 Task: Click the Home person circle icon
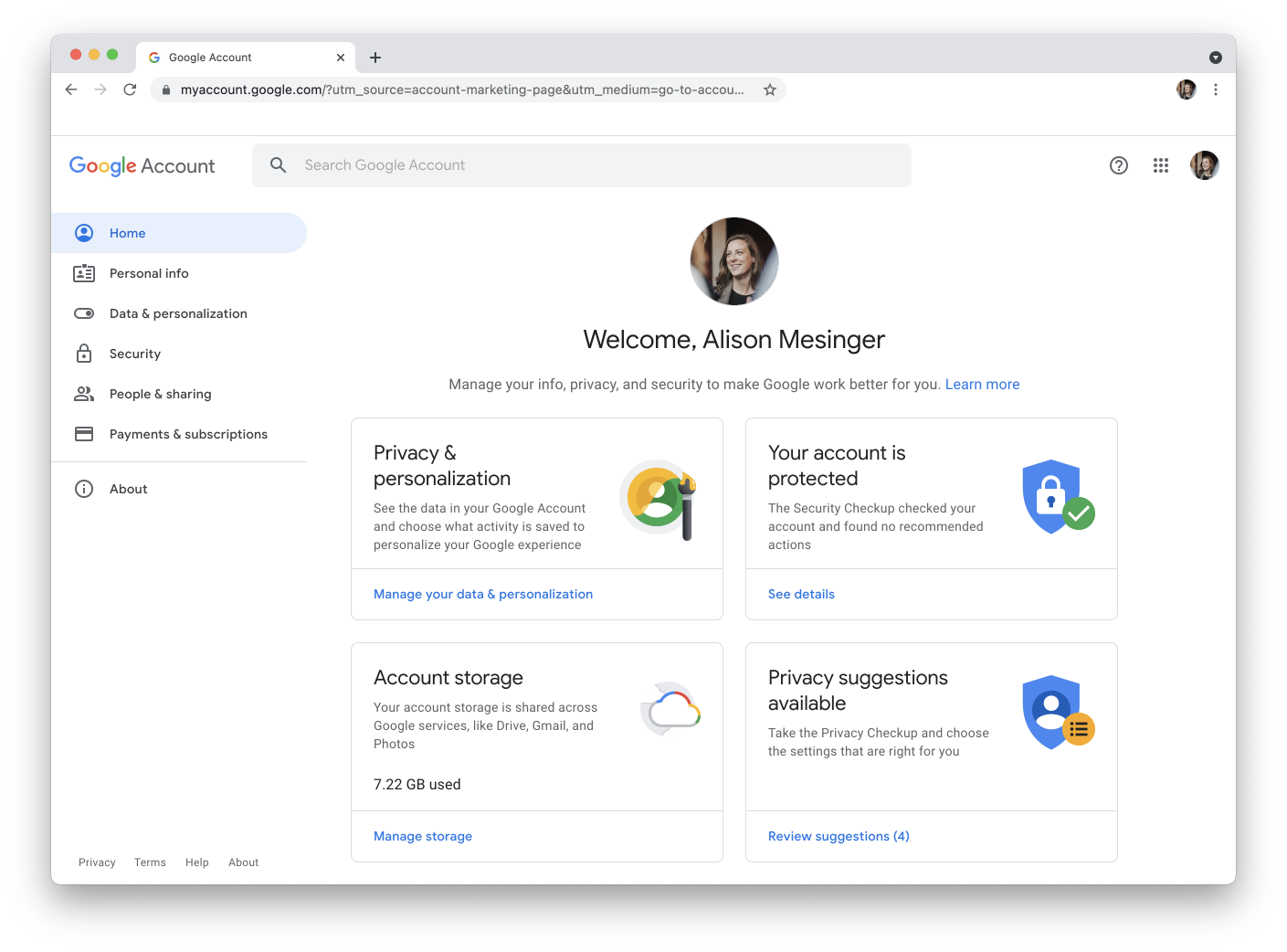(x=84, y=233)
